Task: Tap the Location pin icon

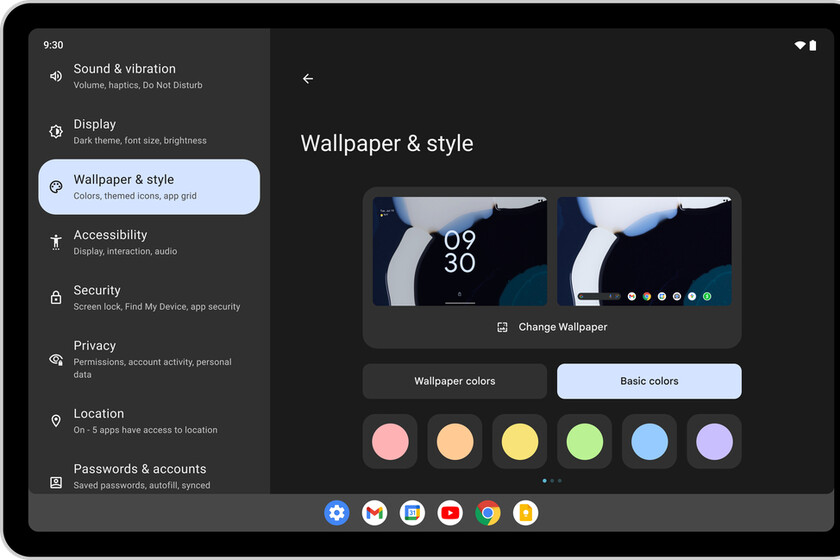Action: pos(56,421)
